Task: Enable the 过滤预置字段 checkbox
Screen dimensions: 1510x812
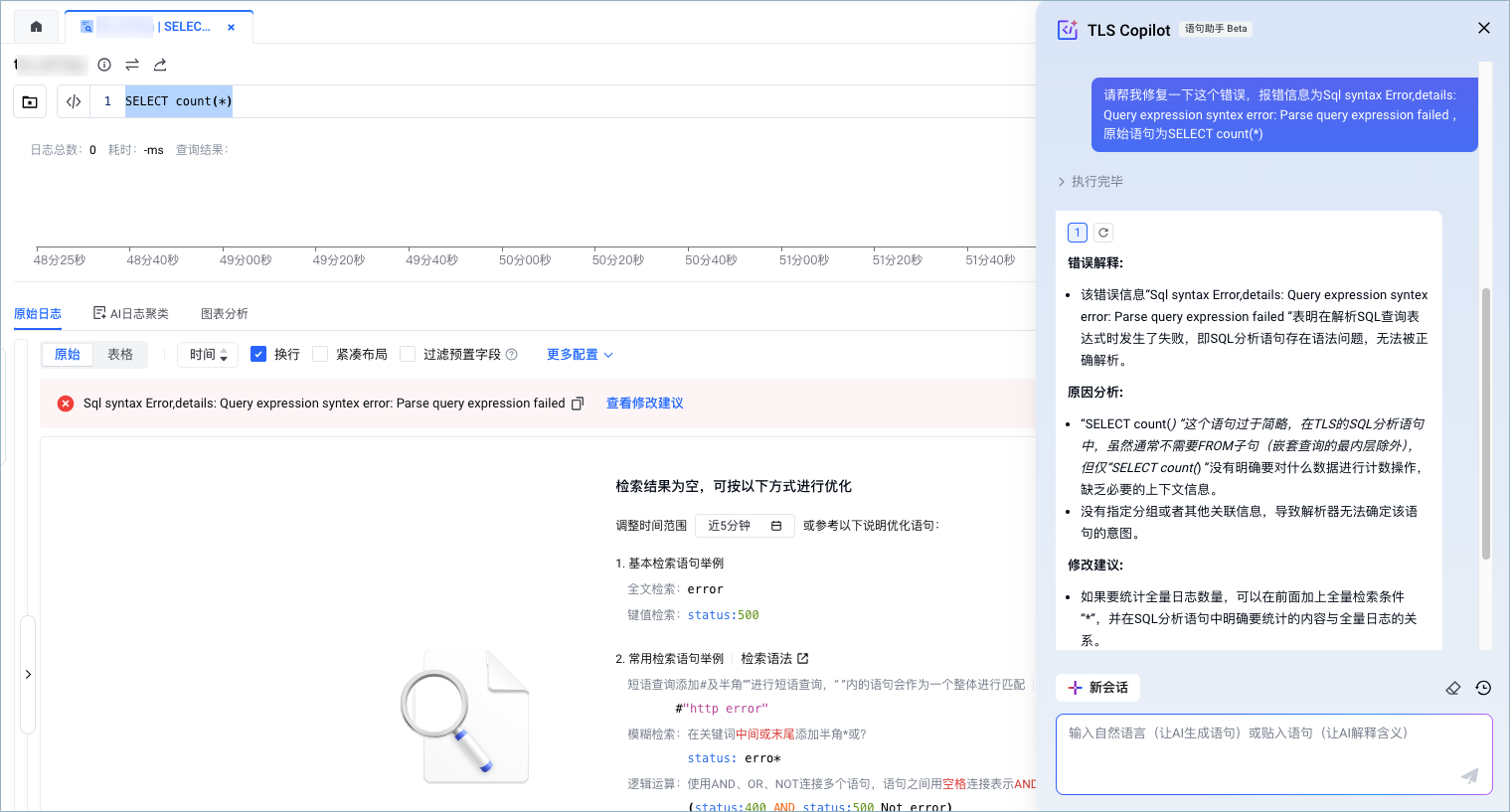Action: pyautogui.click(x=408, y=354)
